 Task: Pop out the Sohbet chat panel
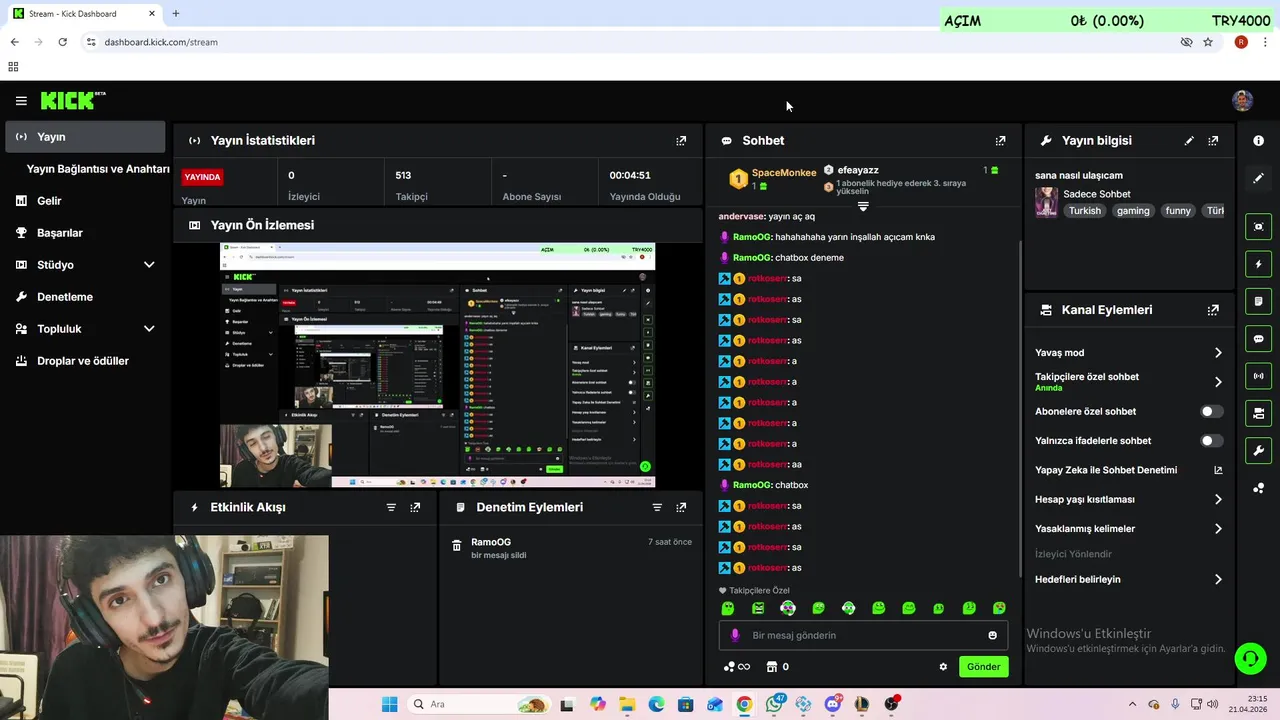coord(1000,141)
